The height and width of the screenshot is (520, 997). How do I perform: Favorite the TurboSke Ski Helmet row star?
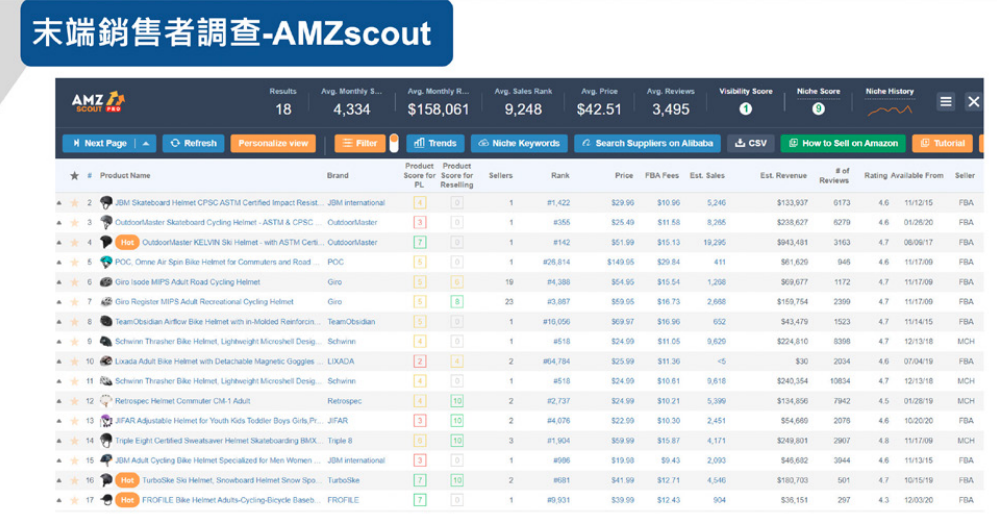click(74, 480)
